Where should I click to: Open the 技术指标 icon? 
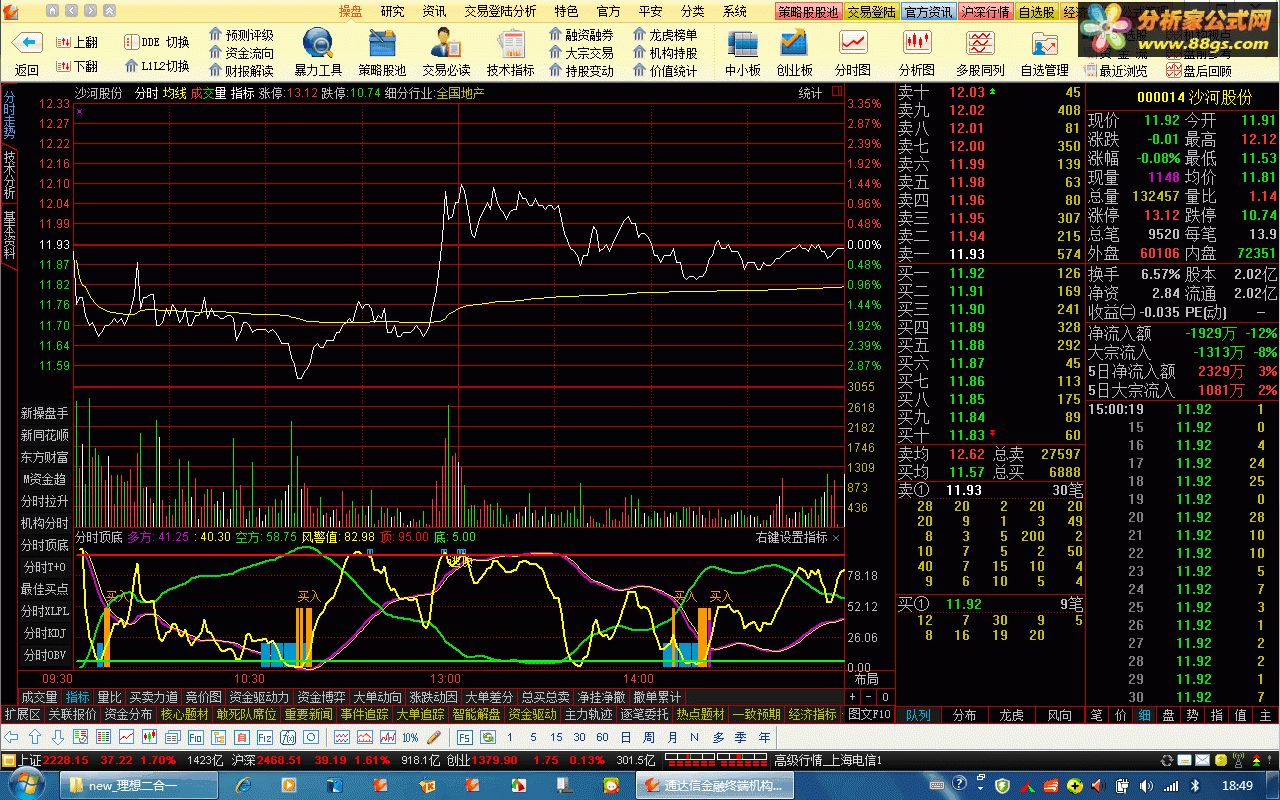pyautogui.click(x=510, y=44)
